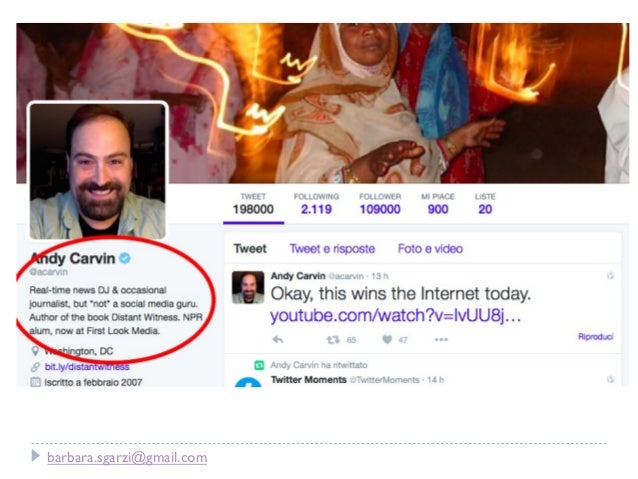The image size is (638, 479).
Task: Click the Riproduci link on the tweet
Action: (x=595, y=337)
